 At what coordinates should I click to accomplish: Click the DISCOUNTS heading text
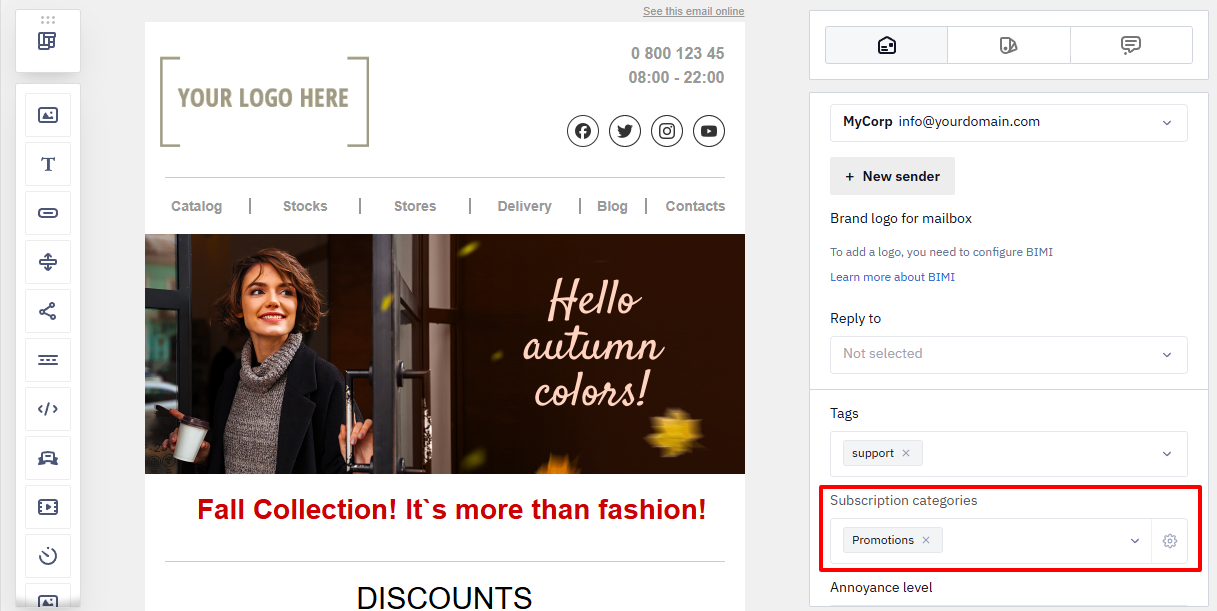pyautogui.click(x=445, y=598)
